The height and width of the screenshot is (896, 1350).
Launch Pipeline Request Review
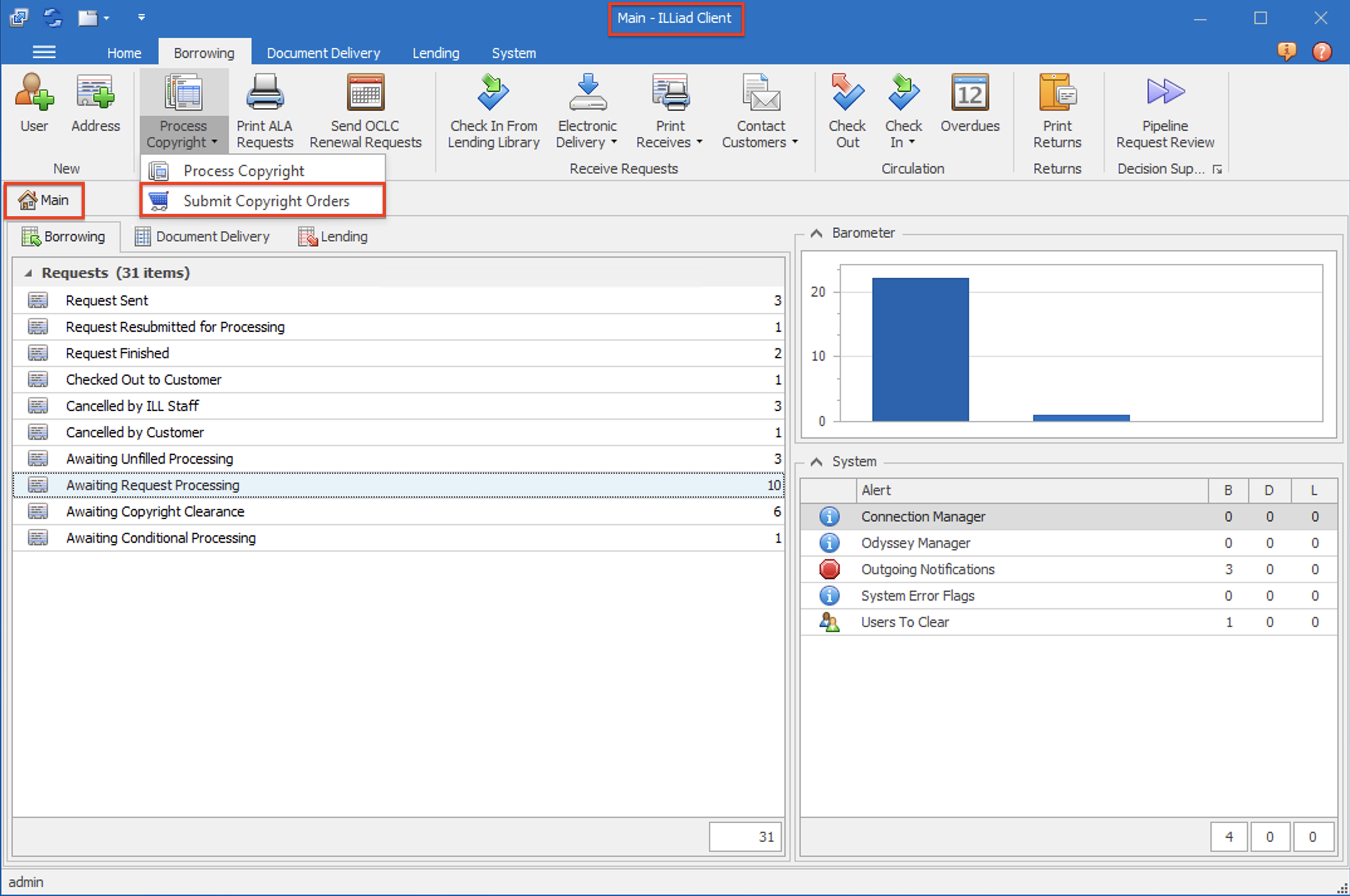point(1164,110)
